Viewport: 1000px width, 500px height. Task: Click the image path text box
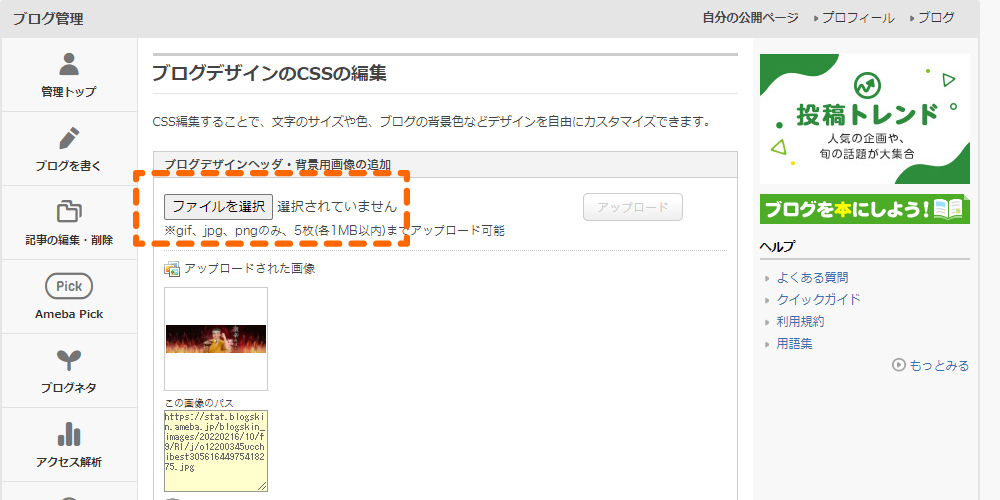[x=216, y=451]
